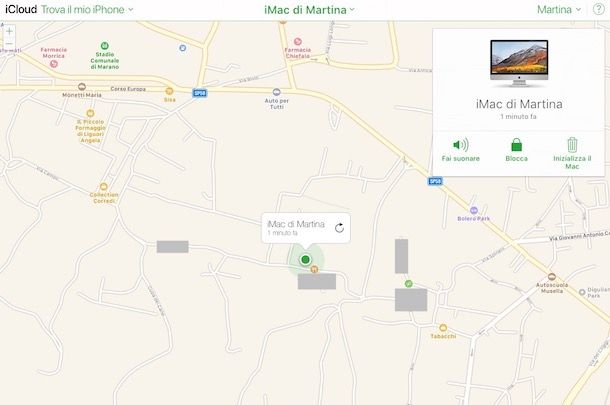Select the Digullan Park map pin

pyautogui.click(x=582, y=292)
